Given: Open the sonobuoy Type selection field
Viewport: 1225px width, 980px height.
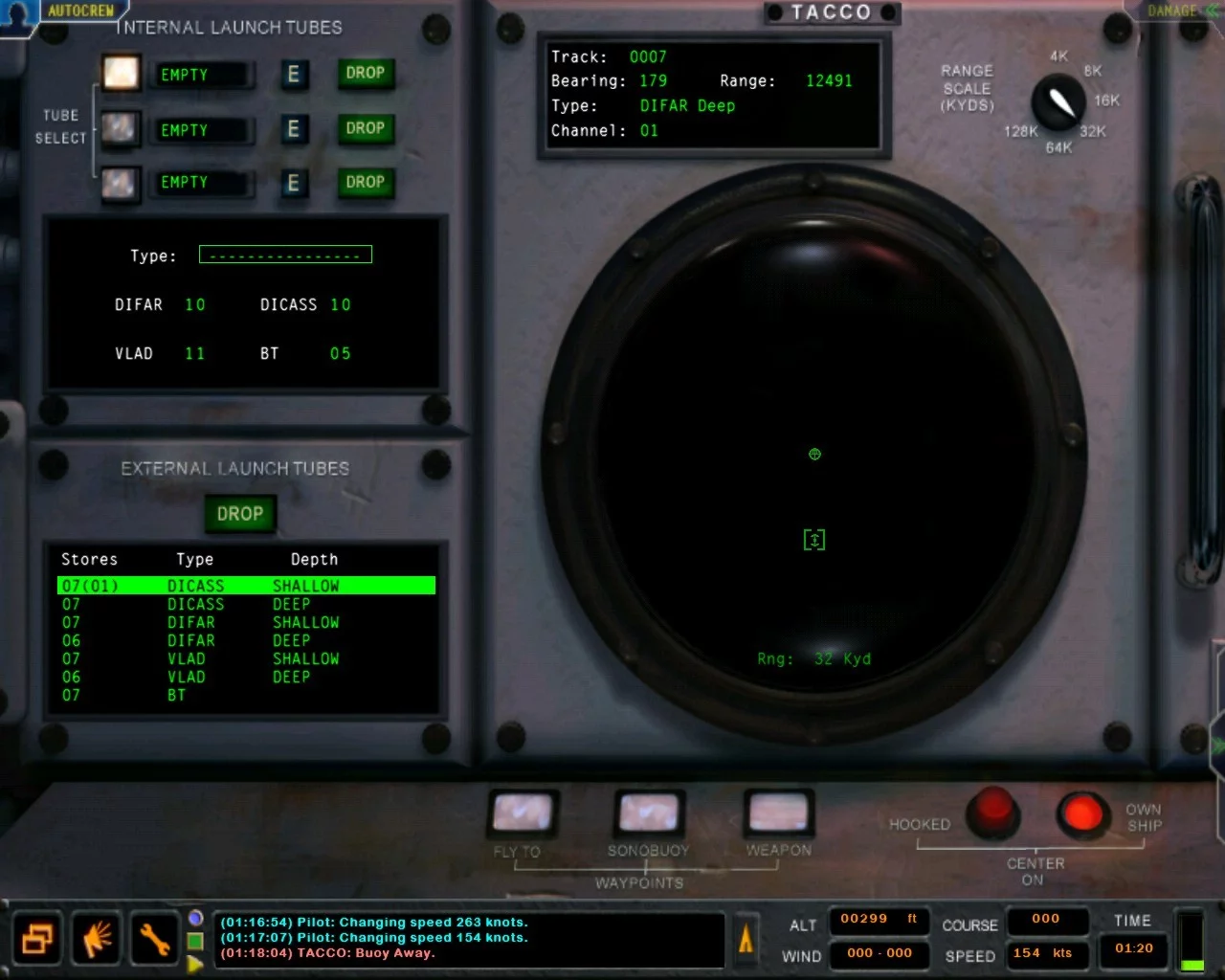Looking at the screenshot, I should point(285,255).
